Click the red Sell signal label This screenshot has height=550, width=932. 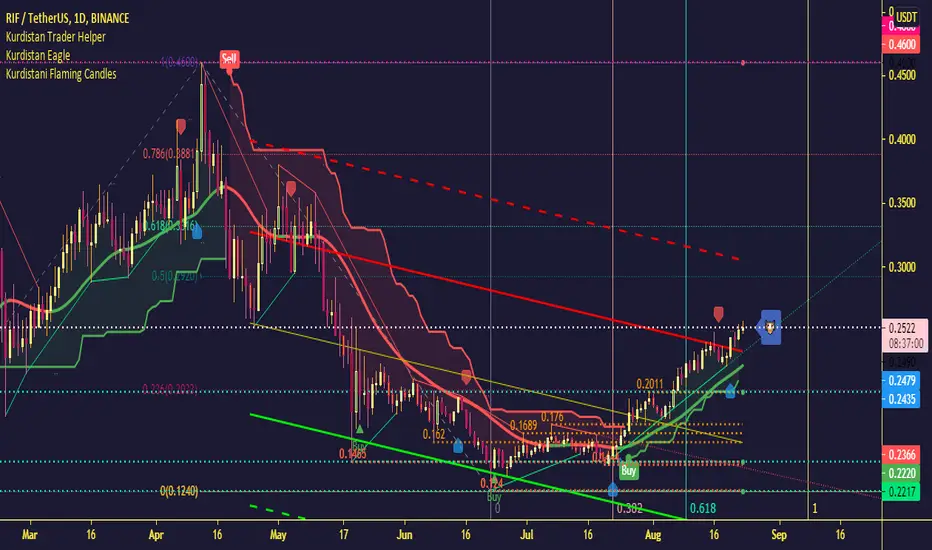click(229, 59)
